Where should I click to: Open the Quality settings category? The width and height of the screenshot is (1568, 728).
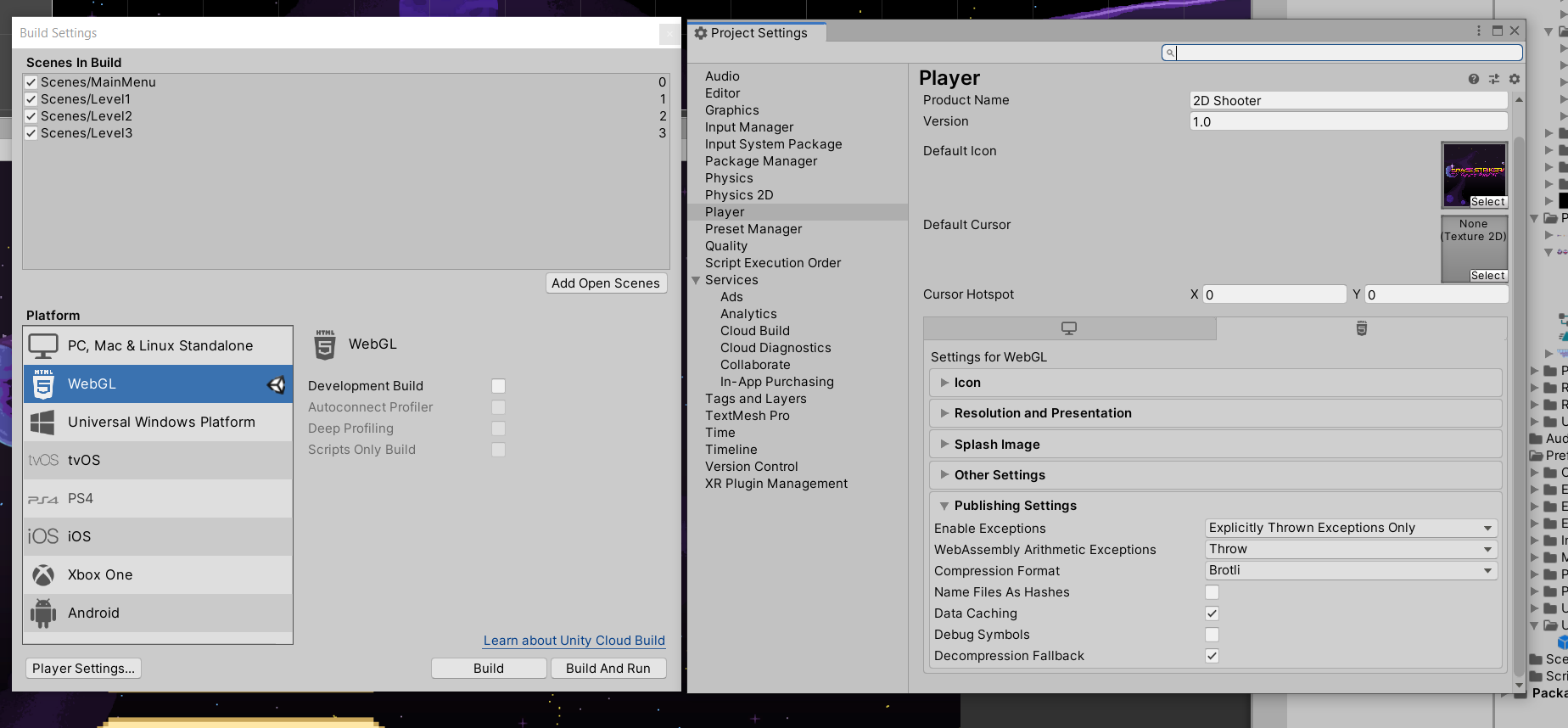pyautogui.click(x=726, y=246)
